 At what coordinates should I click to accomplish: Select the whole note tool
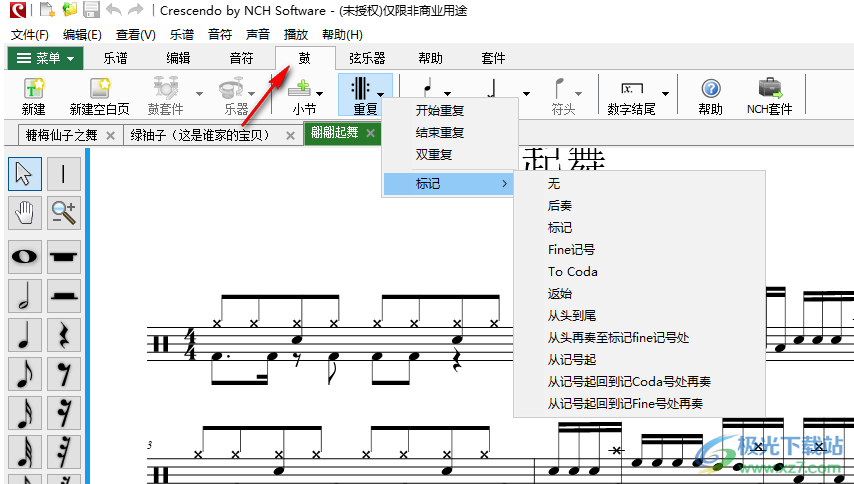point(25,257)
